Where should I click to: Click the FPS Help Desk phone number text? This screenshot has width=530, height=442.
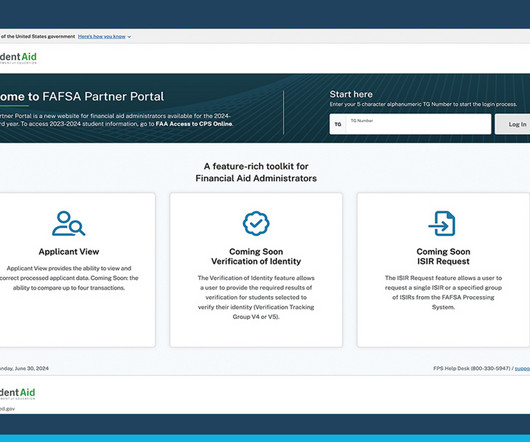pyautogui.click(x=472, y=368)
